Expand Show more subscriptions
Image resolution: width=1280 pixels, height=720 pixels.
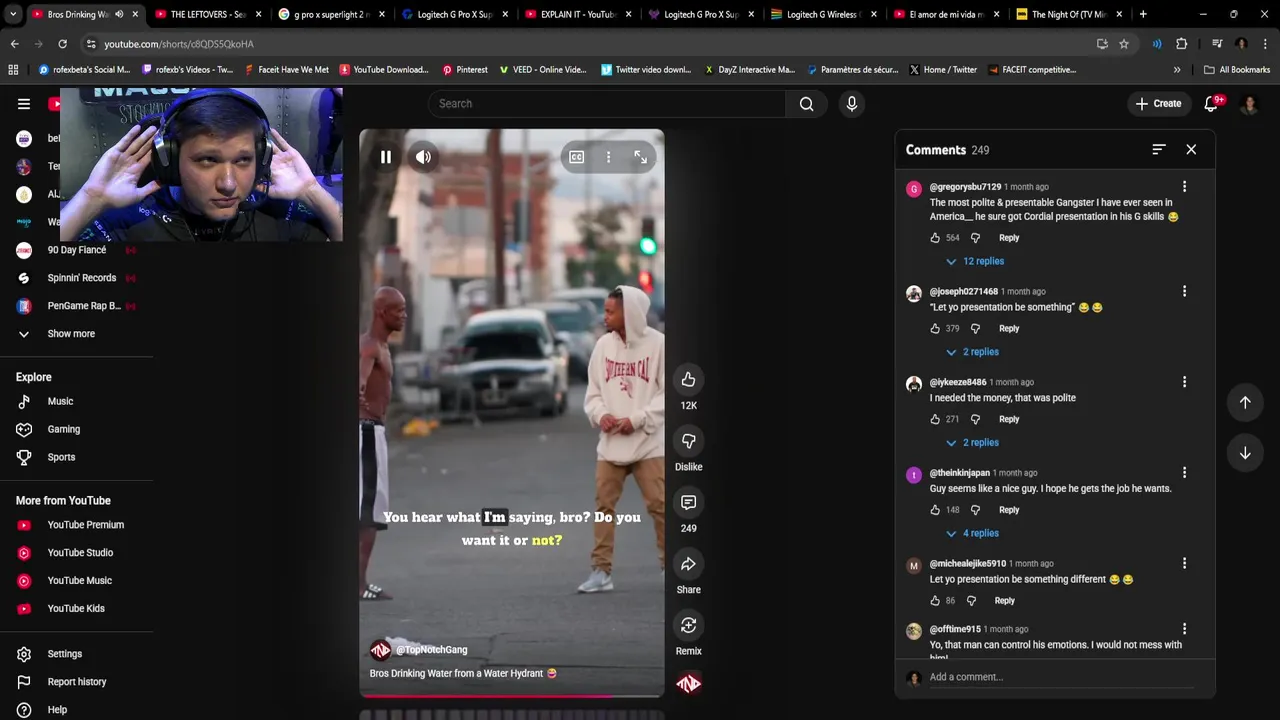point(70,334)
